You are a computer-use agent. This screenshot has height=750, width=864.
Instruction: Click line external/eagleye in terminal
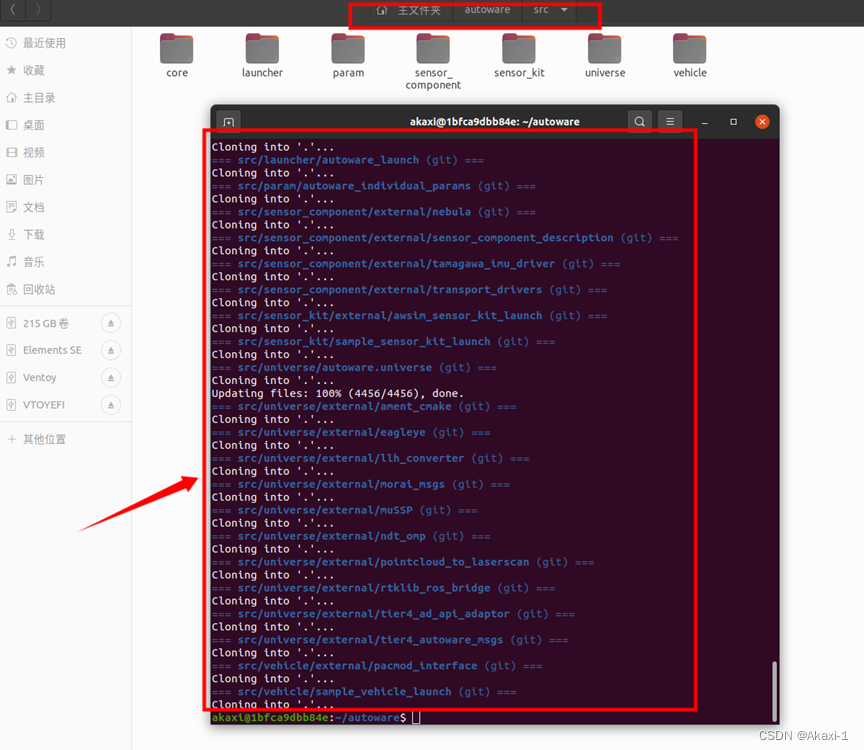tap(351, 433)
